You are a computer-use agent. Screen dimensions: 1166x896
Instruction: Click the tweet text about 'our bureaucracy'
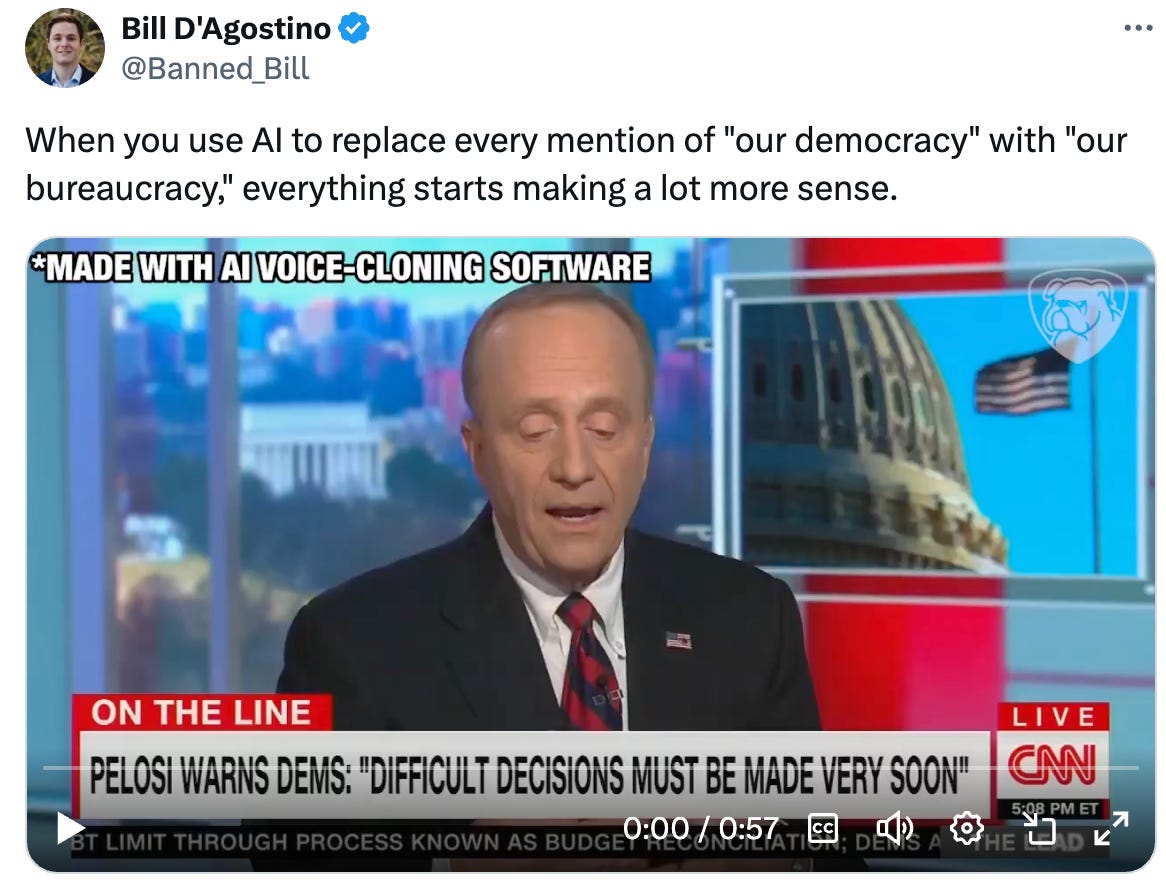coord(576,164)
